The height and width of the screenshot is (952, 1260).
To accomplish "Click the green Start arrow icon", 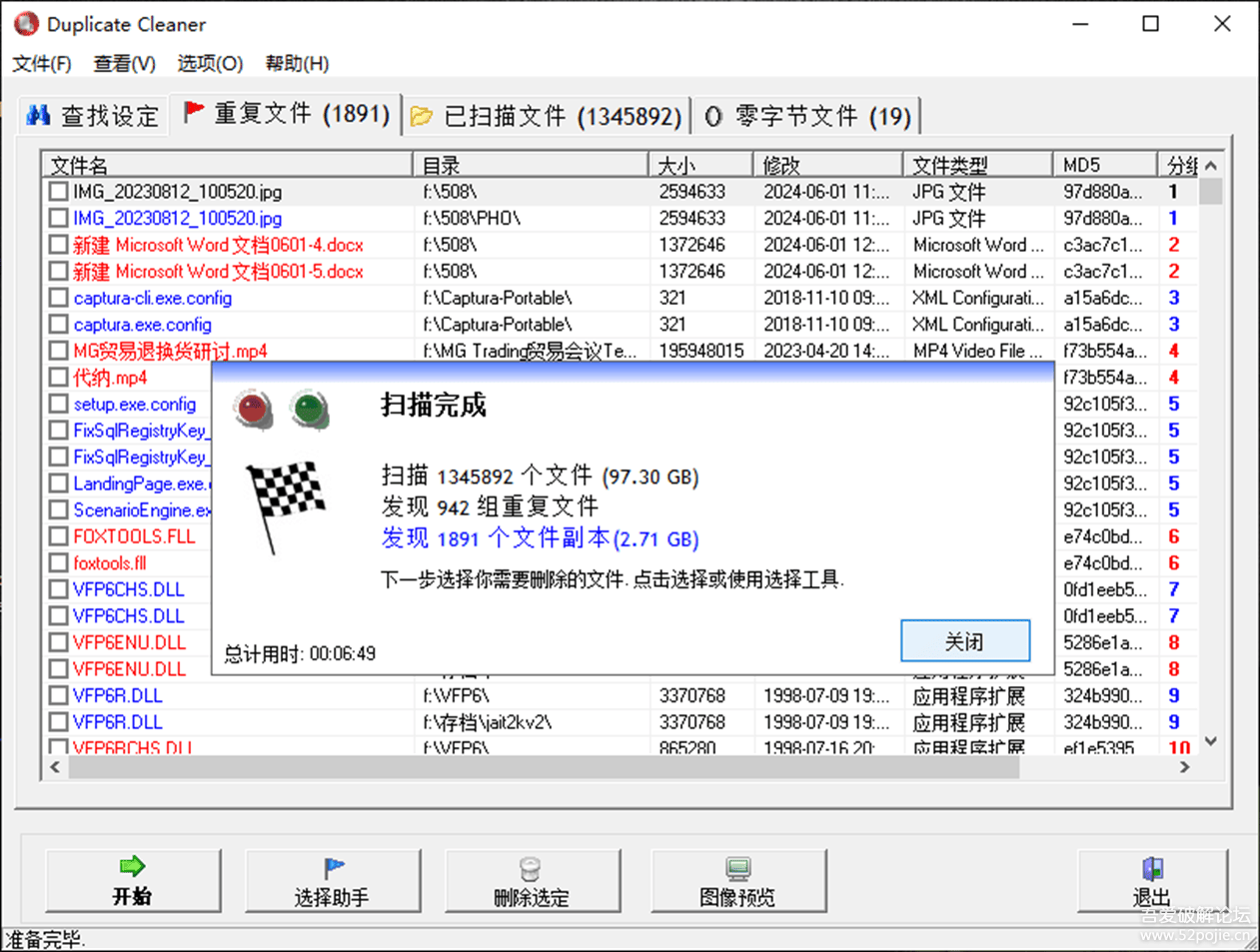I will [132, 868].
